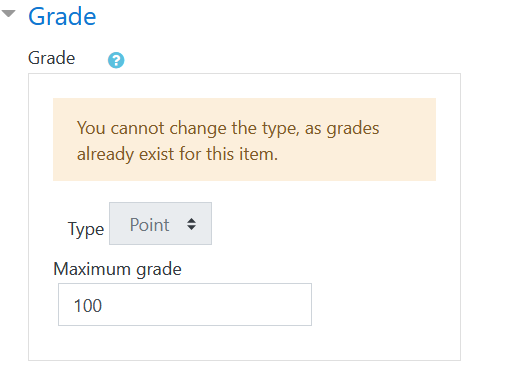Click the word Point in Type selector

149,225
